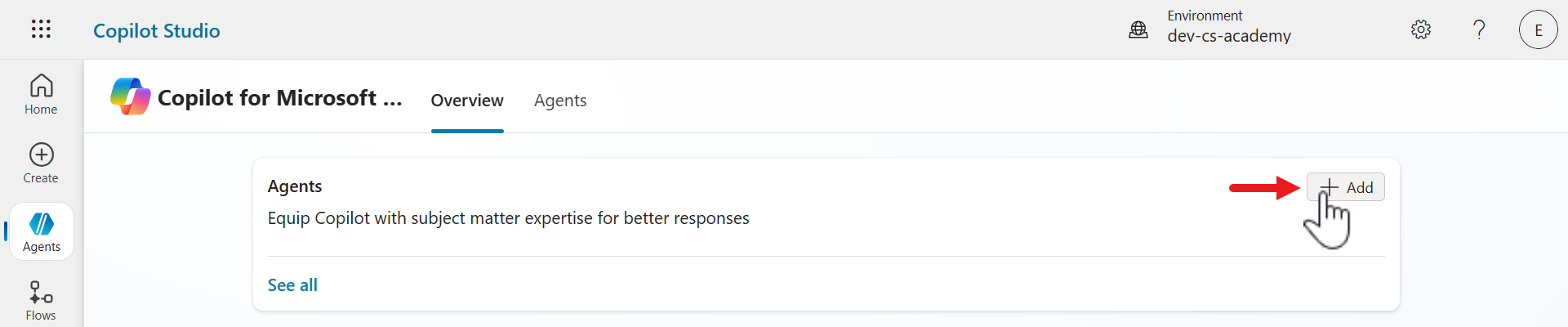This screenshot has width=1568, height=327.
Task: Click the "Equip Copilot with subject matter expertise" text
Action: [508, 218]
